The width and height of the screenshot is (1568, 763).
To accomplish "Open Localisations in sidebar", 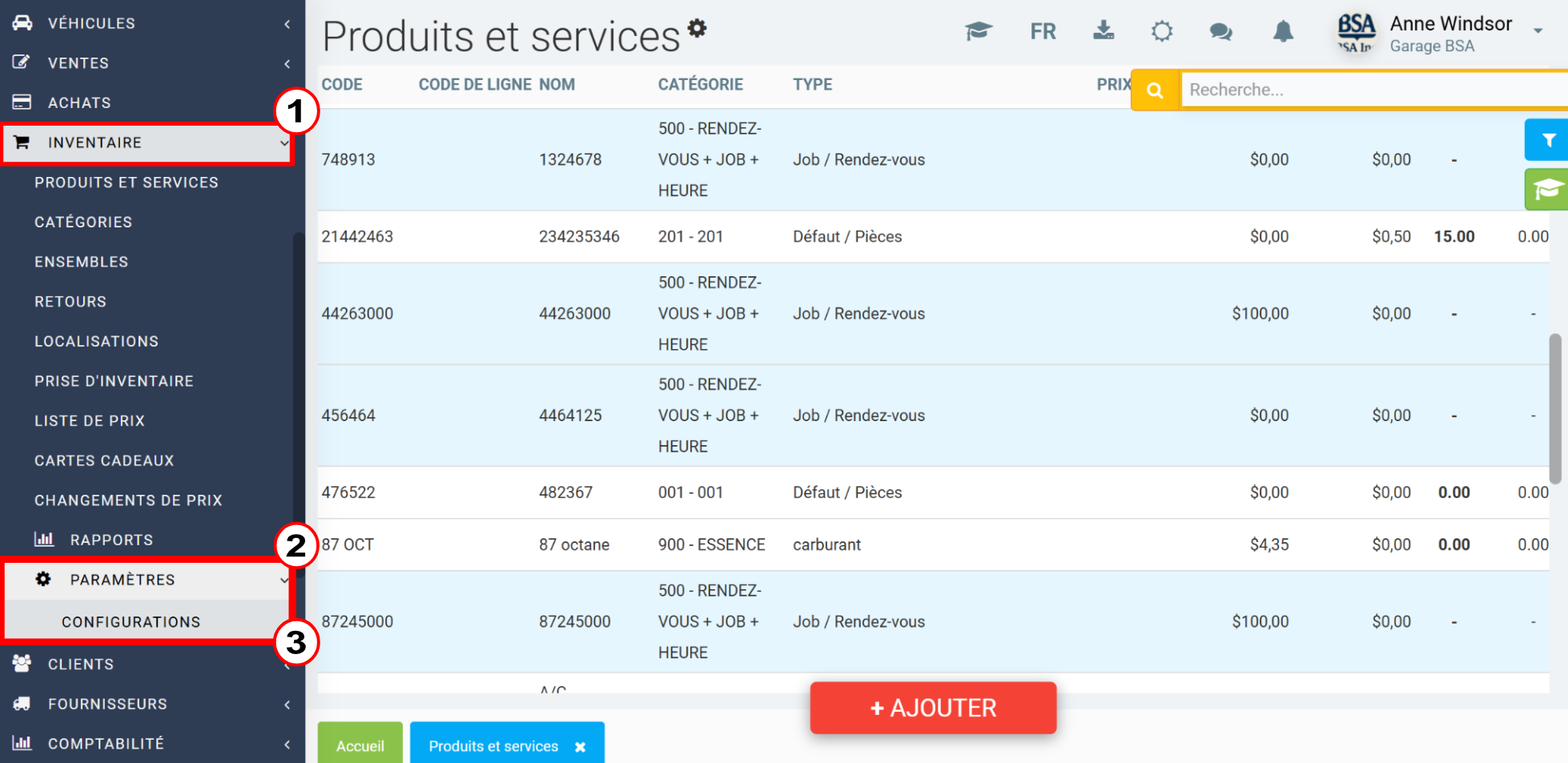I will (x=97, y=341).
